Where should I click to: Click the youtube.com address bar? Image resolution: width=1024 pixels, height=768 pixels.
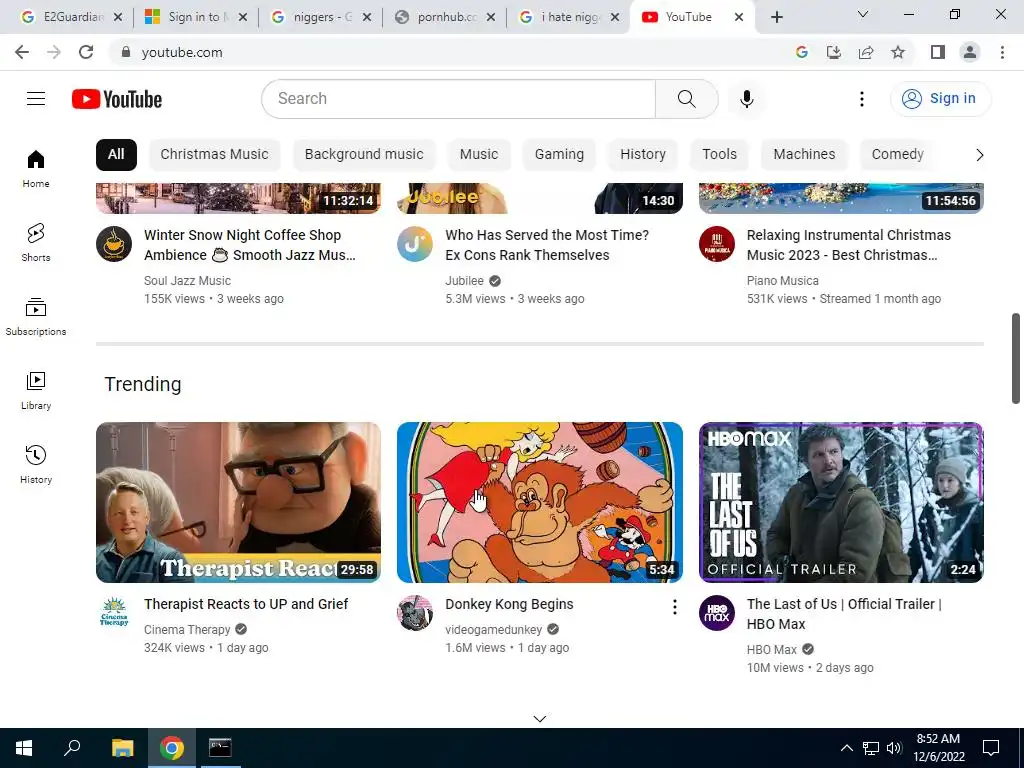[451, 52]
